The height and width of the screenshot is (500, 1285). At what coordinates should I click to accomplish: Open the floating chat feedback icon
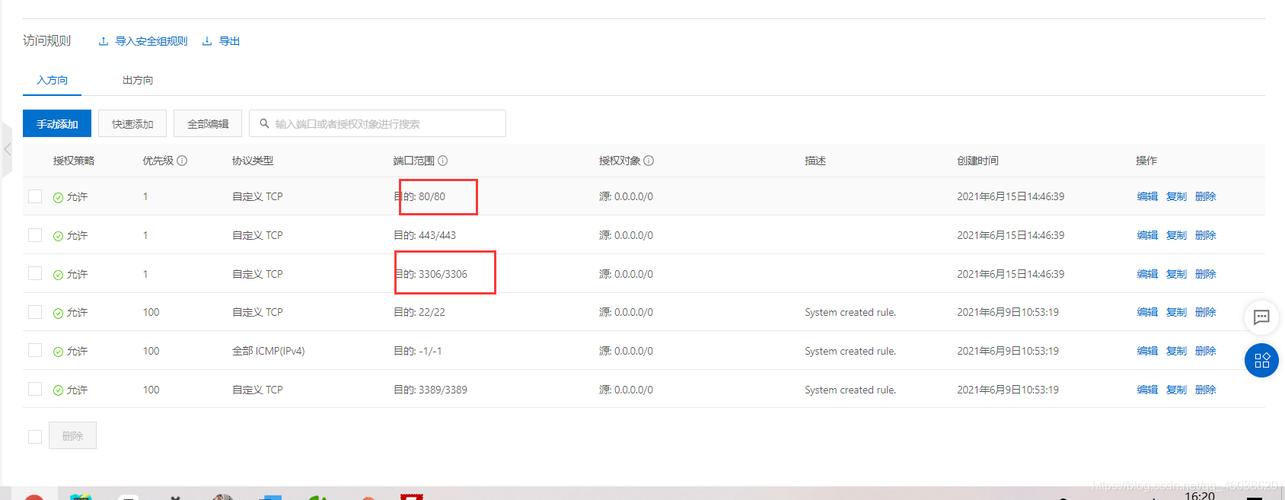[x=1261, y=318]
